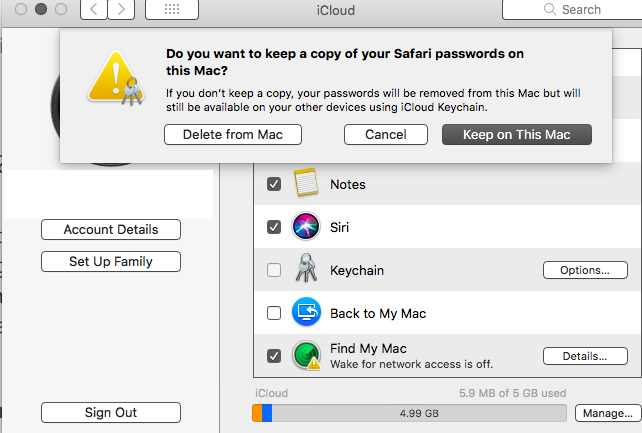Click the magnifier icon in Search field
Screen dimensions: 642x433
tap(549, 9)
